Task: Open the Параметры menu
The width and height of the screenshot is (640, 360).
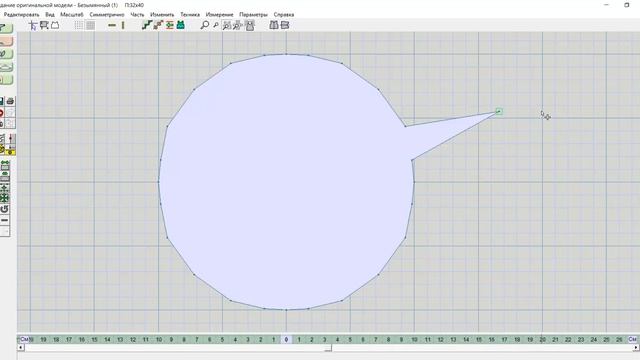Action: (253, 15)
